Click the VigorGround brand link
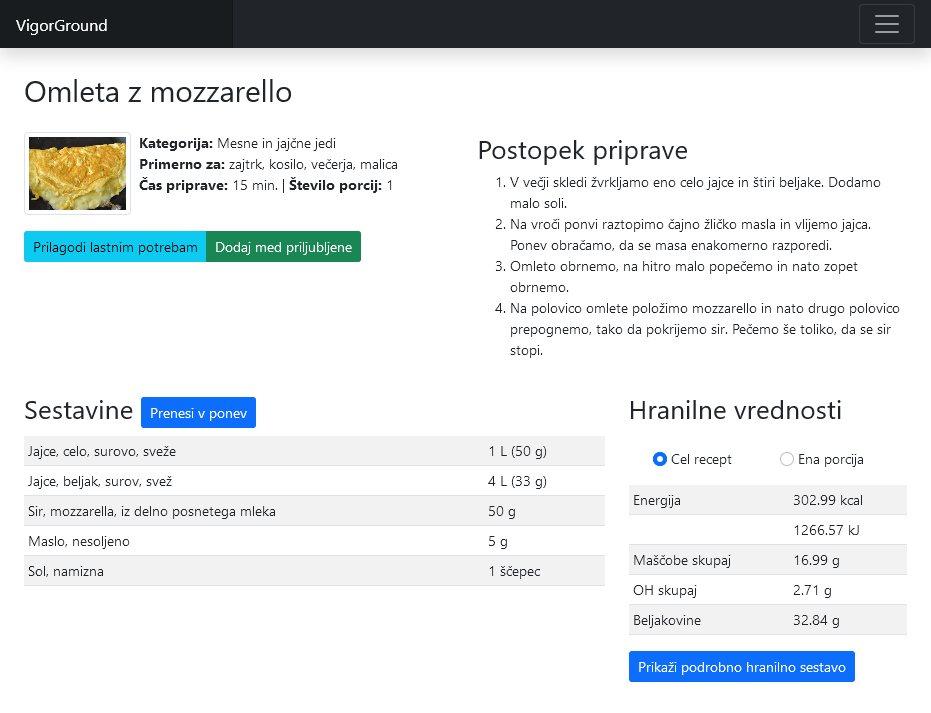Screen dimensions: 931x713 (x=62, y=26)
